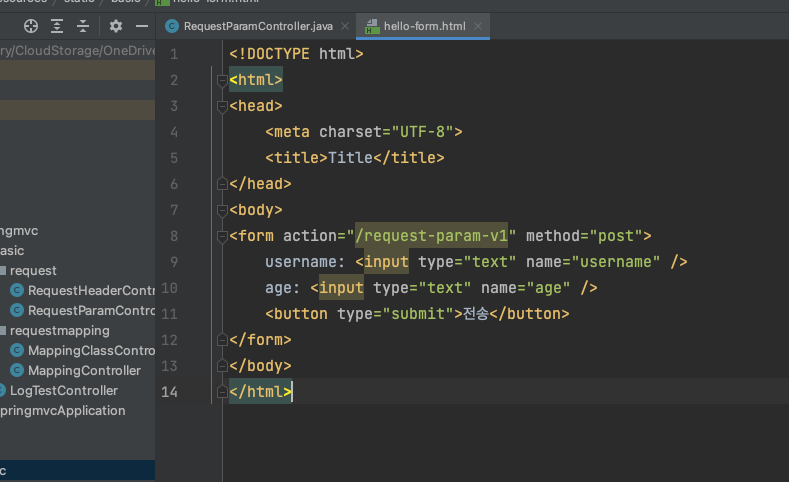Viewport: 789px width, 482px height.
Task: Click class icon beside RequestParamController tree item
Action: [17, 310]
